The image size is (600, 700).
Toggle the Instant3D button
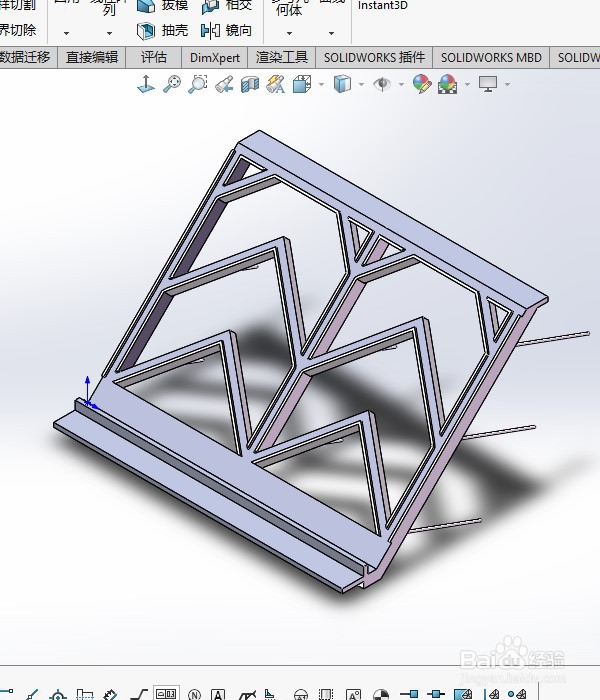383,5
